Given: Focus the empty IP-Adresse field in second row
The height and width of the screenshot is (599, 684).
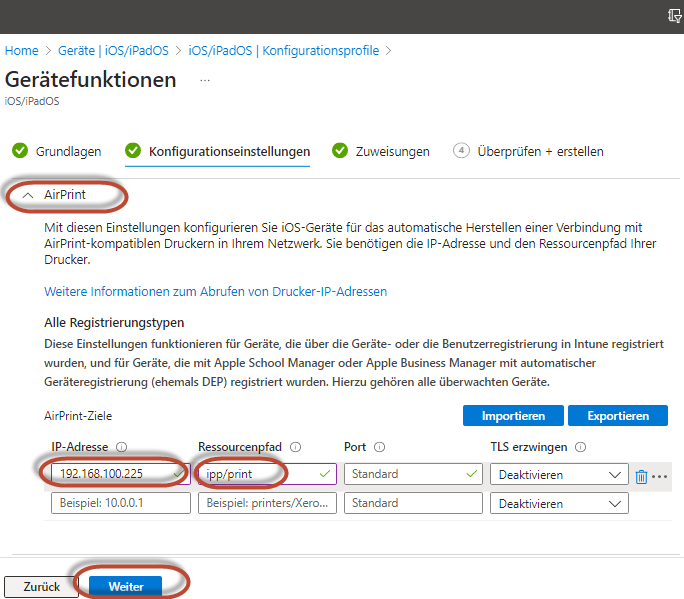Looking at the screenshot, I should point(120,503).
